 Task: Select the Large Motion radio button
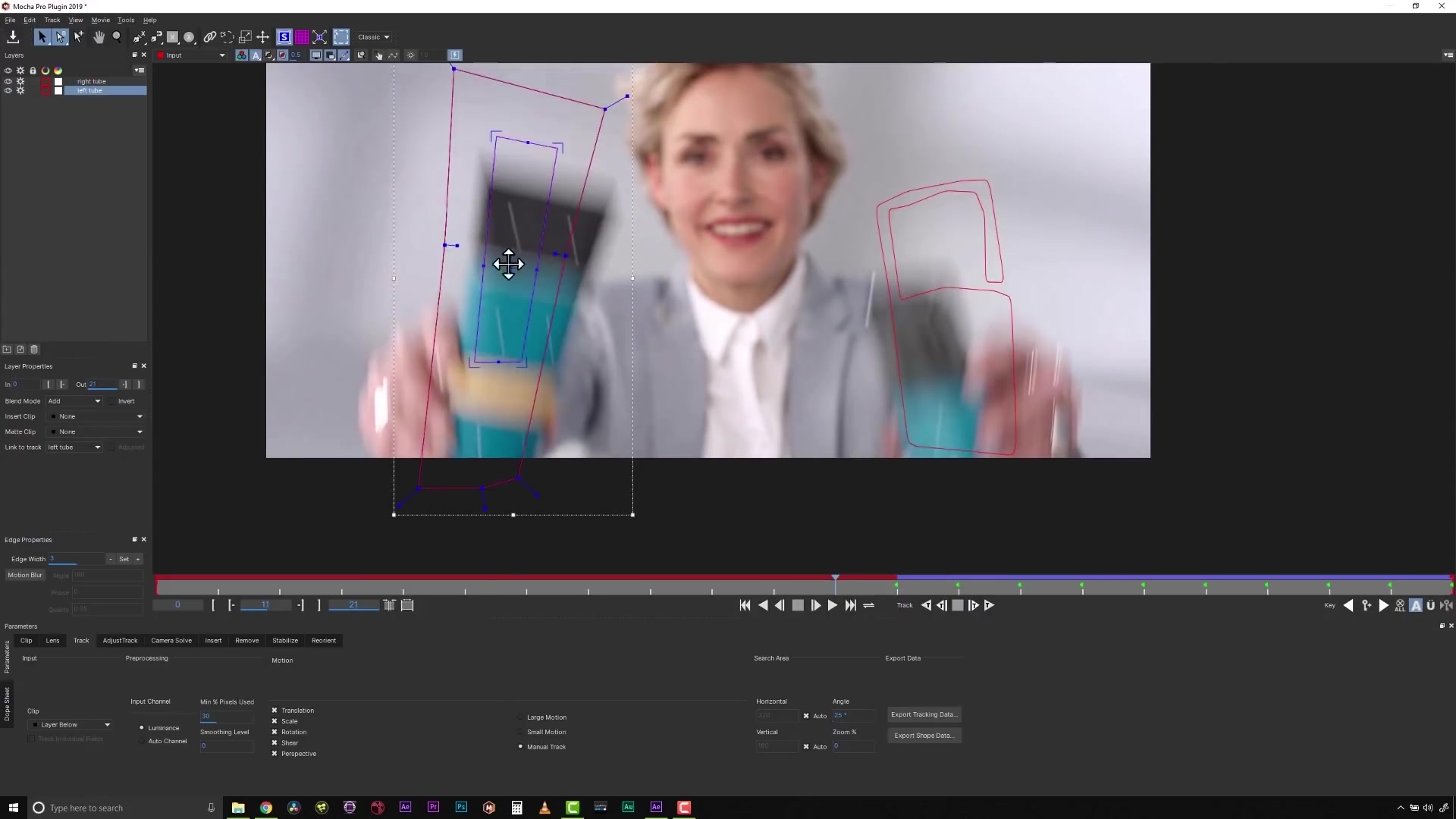tap(521, 717)
